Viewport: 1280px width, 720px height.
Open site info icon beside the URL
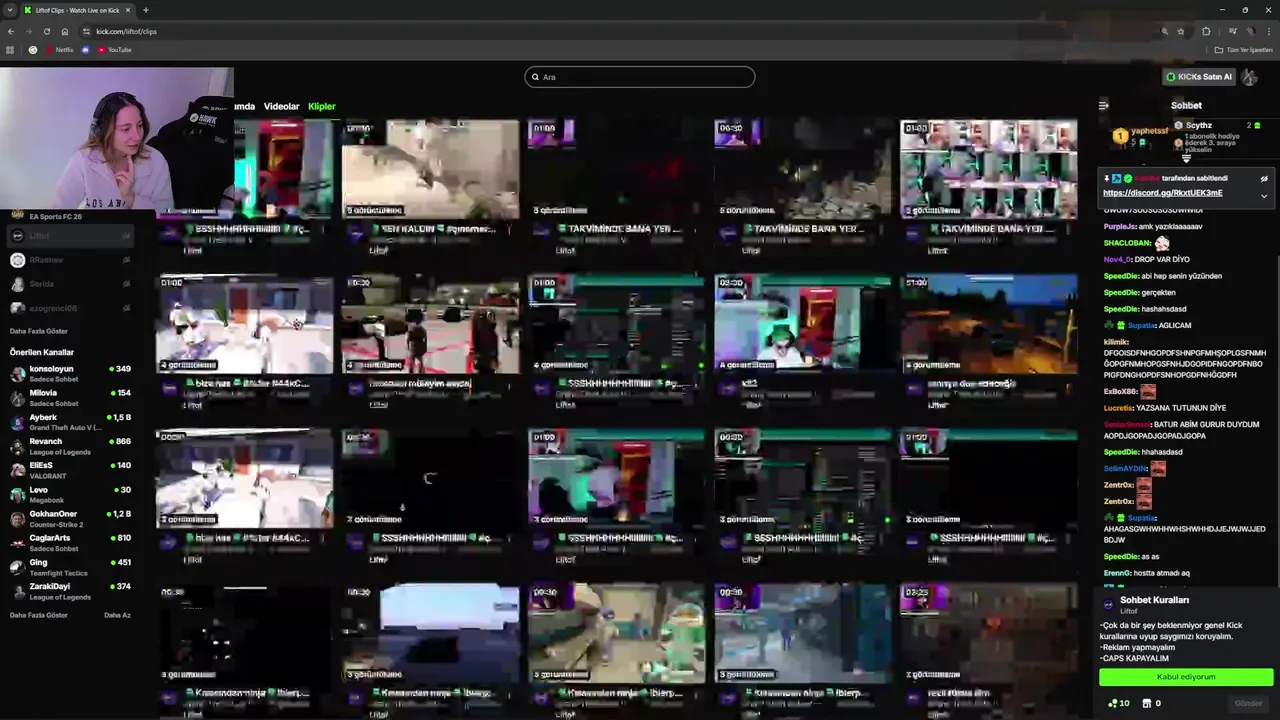pyautogui.click(x=86, y=31)
